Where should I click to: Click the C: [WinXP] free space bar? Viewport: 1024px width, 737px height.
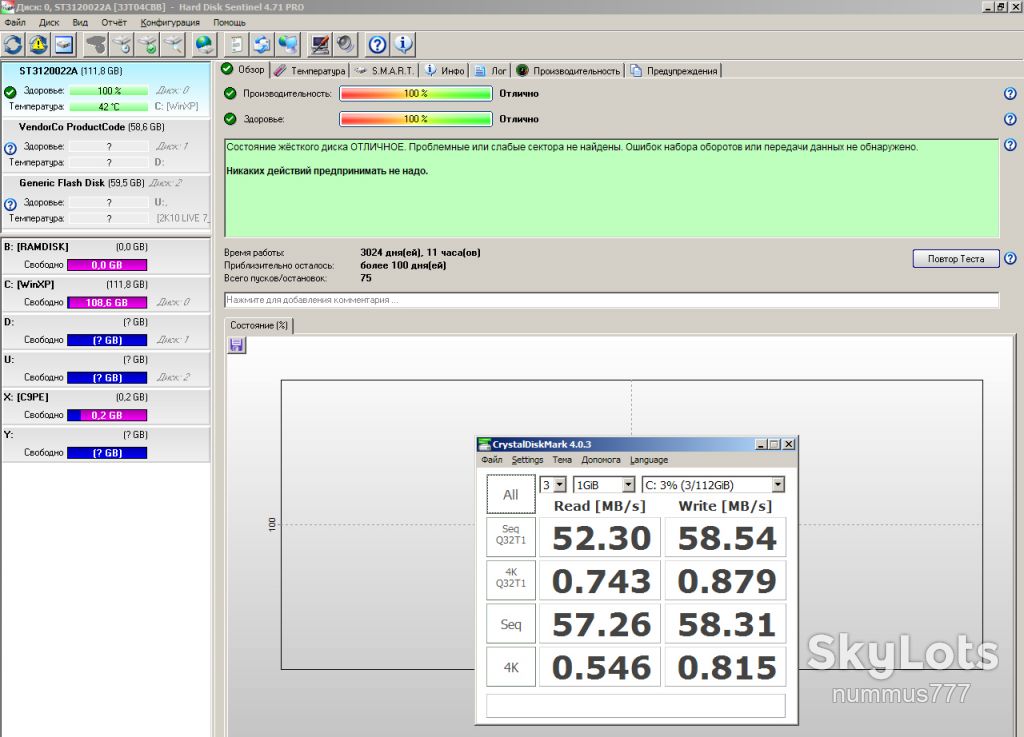pyautogui.click(x=107, y=302)
